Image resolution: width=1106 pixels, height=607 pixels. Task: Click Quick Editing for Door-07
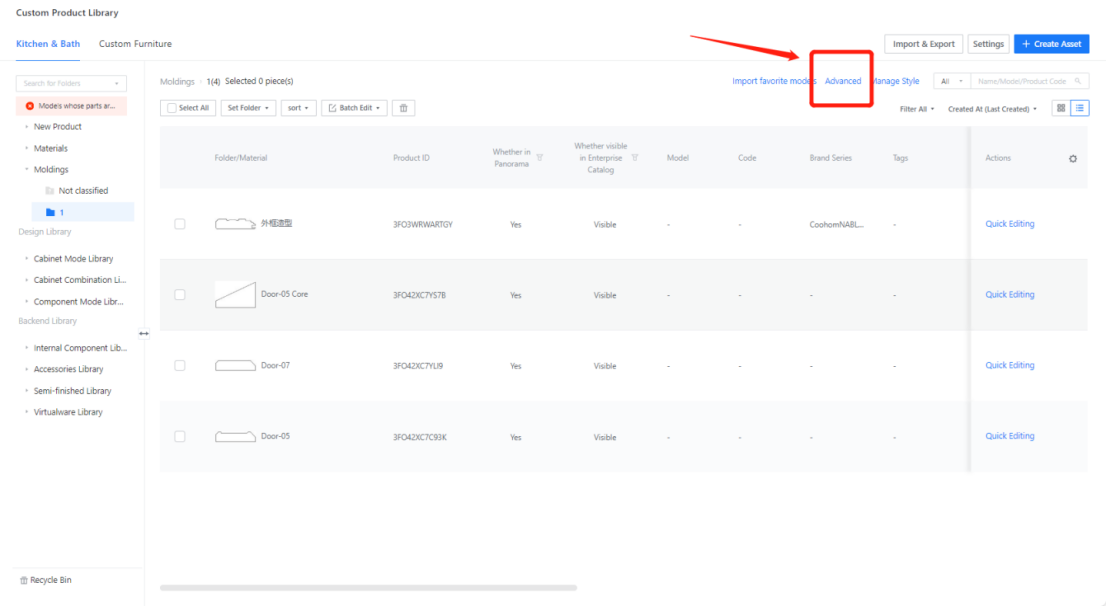tap(1009, 365)
